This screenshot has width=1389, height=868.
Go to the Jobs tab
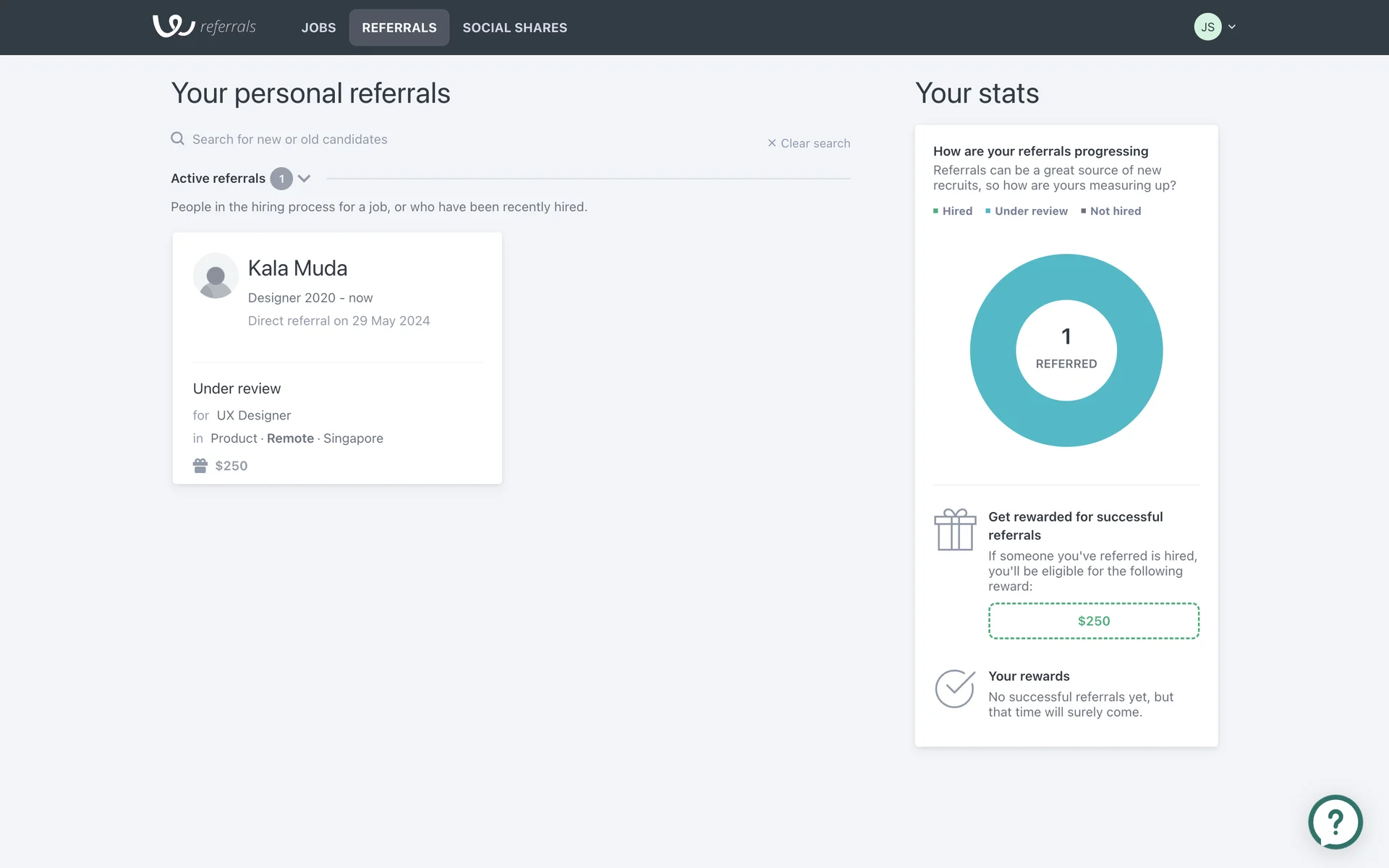click(318, 27)
